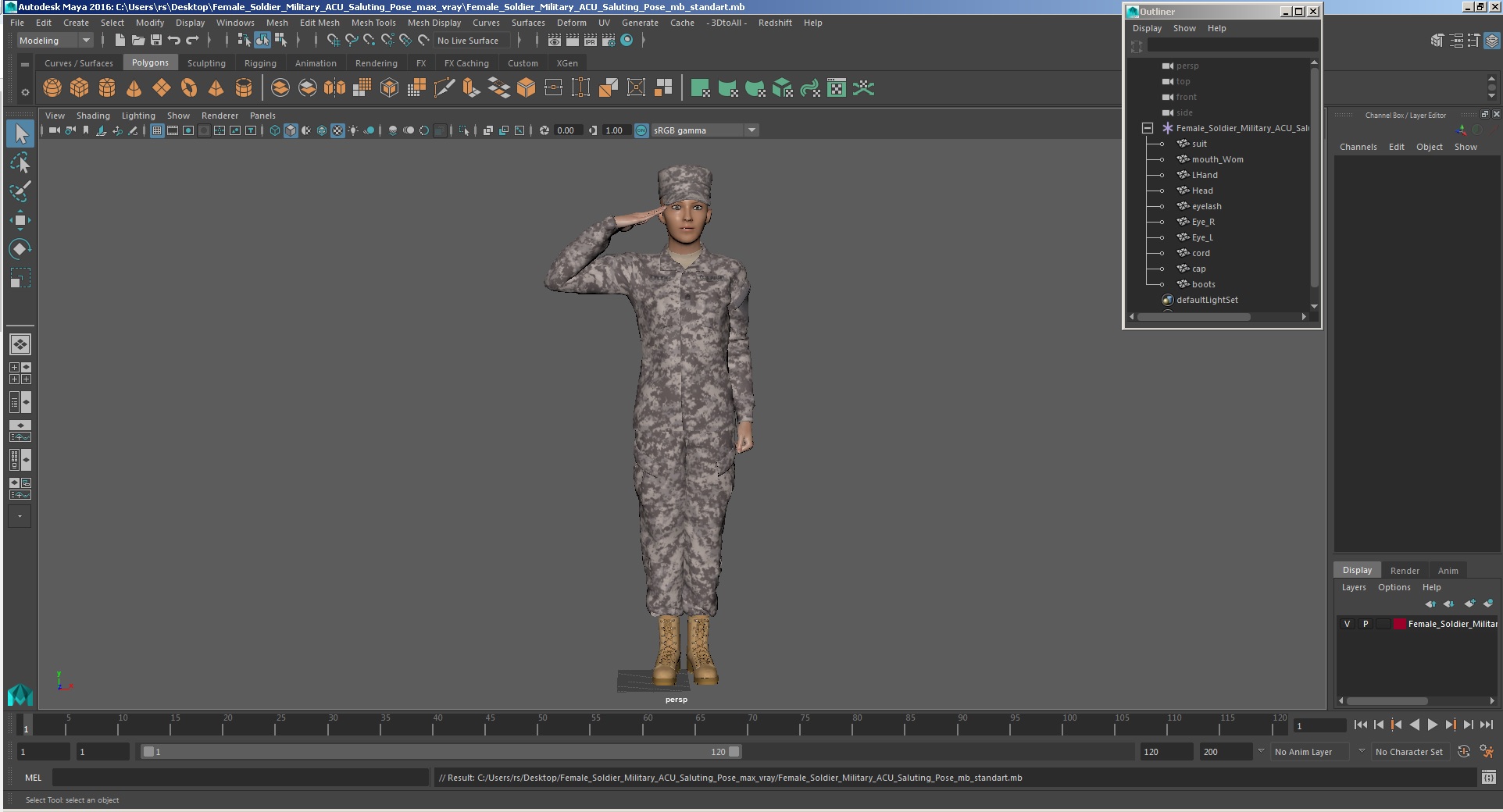The image size is (1503, 812).
Task: Click the Save Scene icon
Action: (156, 40)
